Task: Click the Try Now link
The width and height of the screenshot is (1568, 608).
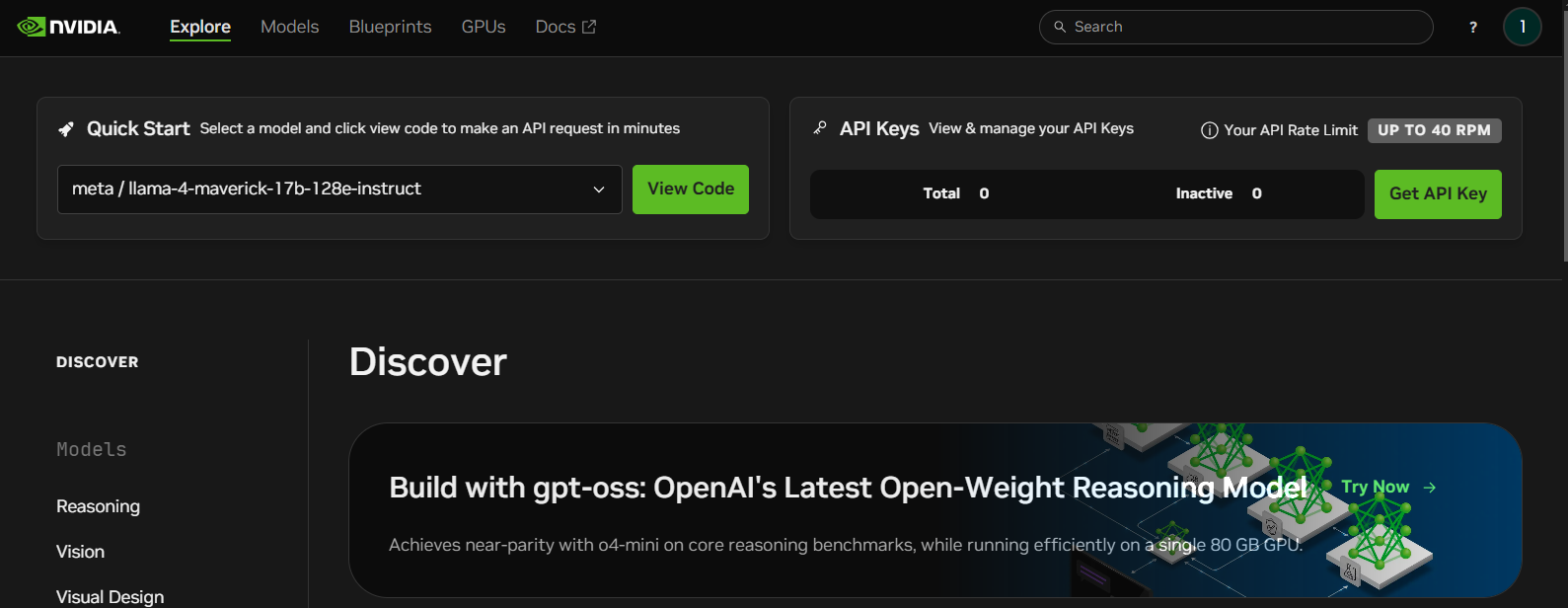Action: tap(1388, 487)
